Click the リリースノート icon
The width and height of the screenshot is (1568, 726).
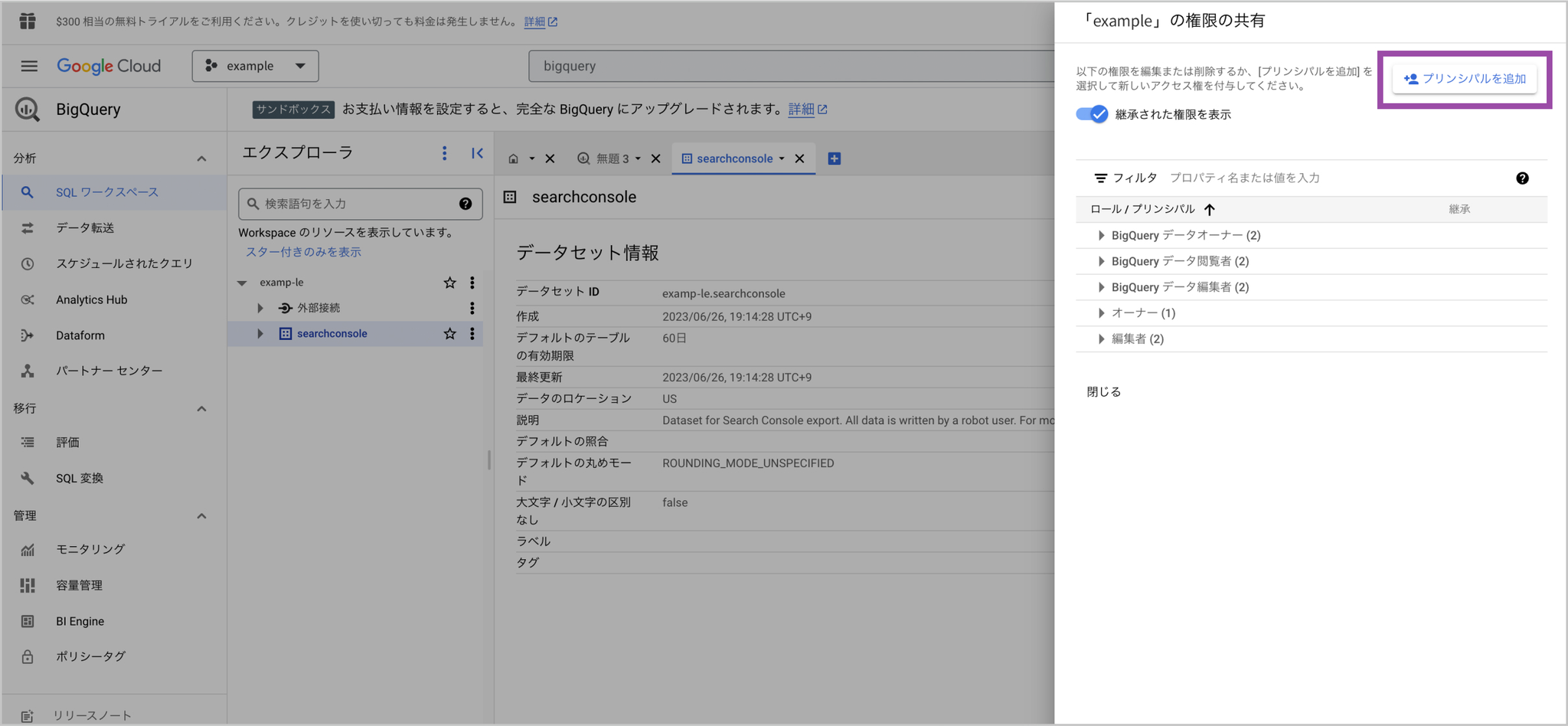[x=28, y=716]
